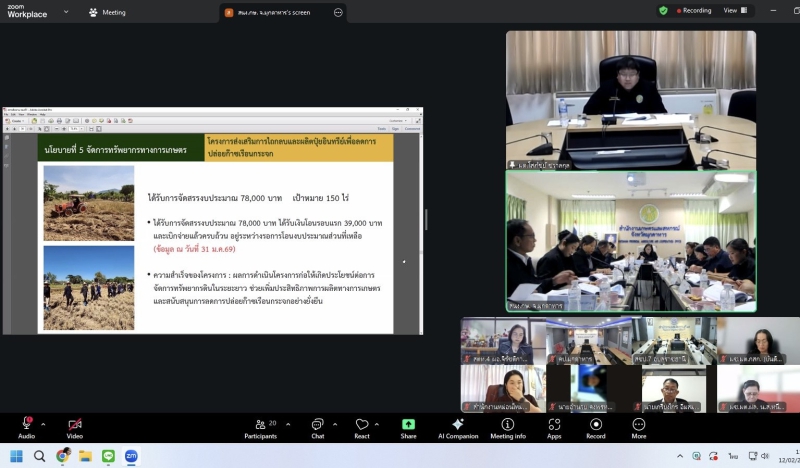Open the Chat panel
Image resolution: width=800 pixels, height=468 pixels.
[317, 425]
